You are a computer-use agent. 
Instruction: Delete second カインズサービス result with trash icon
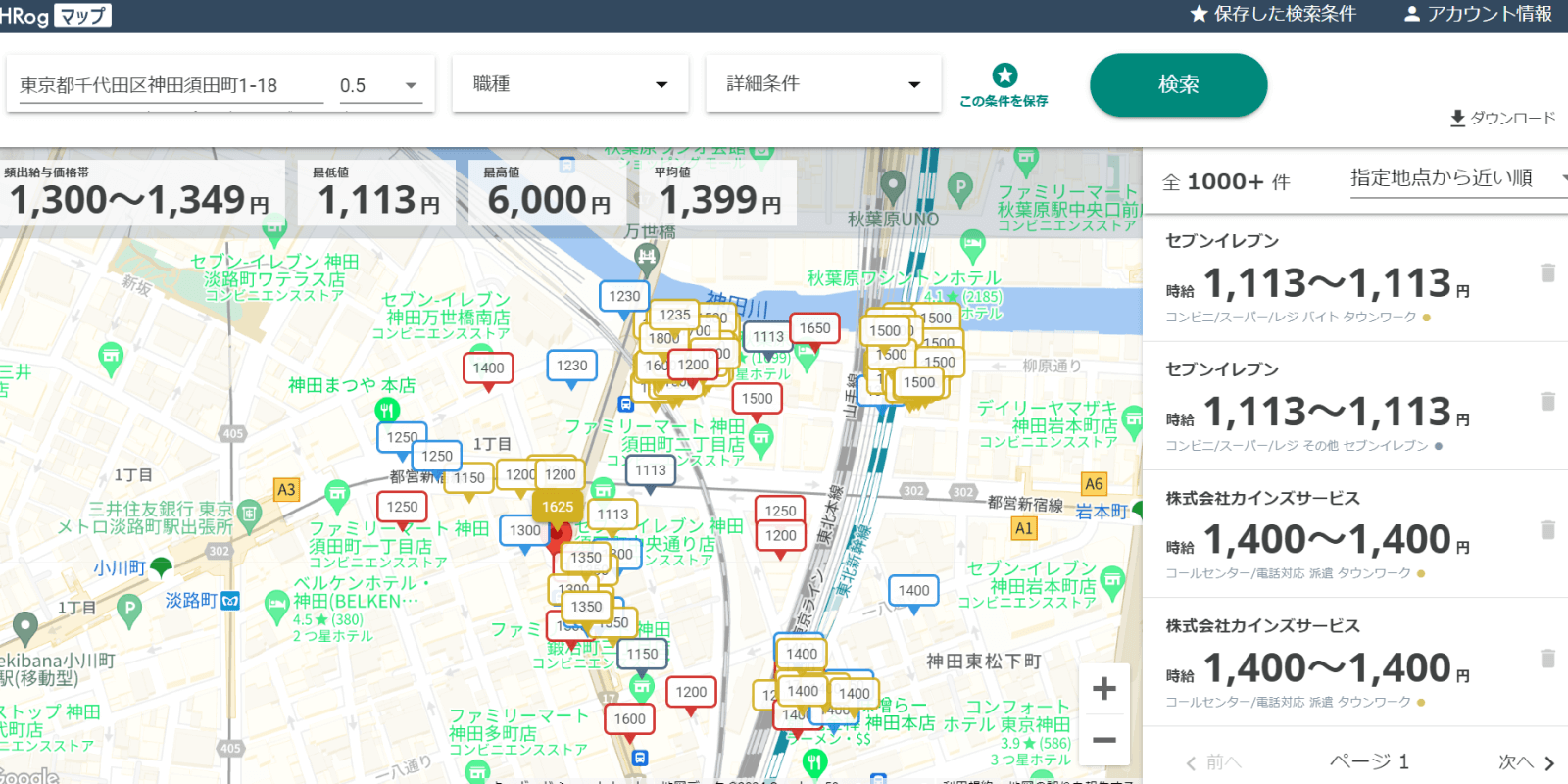1547,658
